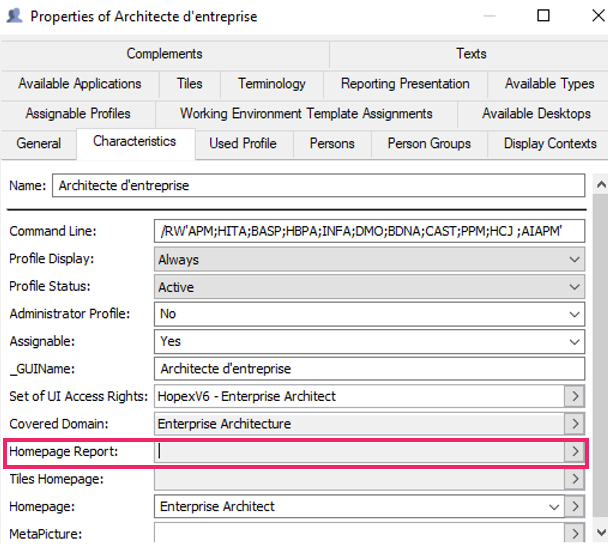
Task: Click arrow button next to Homepage dropdown
Action: click(x=575, y=506)
